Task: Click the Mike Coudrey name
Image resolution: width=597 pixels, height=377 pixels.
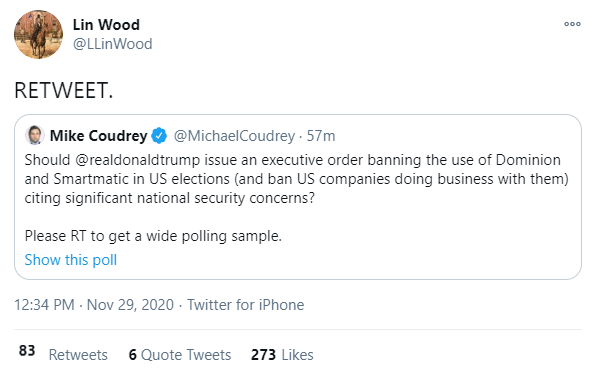Action: (x=99, y=136)
